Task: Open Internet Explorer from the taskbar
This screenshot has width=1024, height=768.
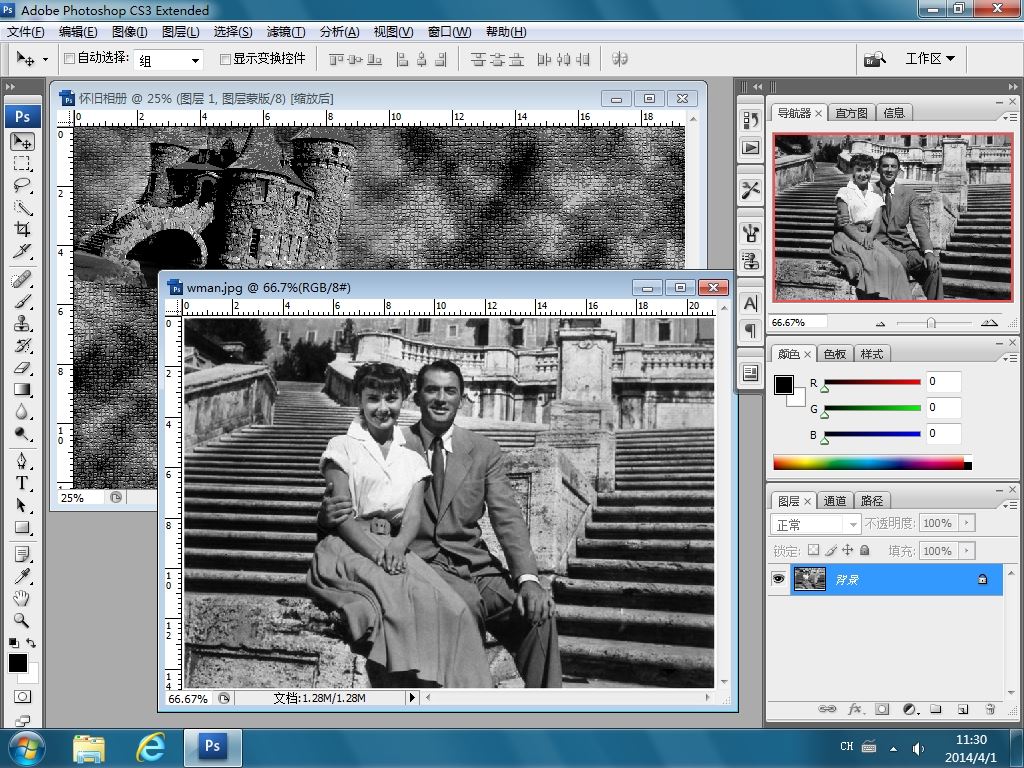Action: pos(150,746)
